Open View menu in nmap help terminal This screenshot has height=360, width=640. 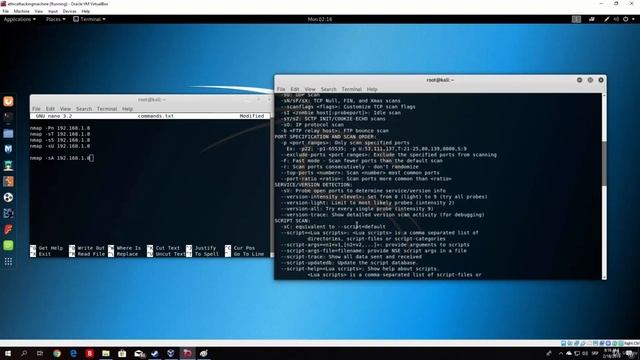point(310,89)
